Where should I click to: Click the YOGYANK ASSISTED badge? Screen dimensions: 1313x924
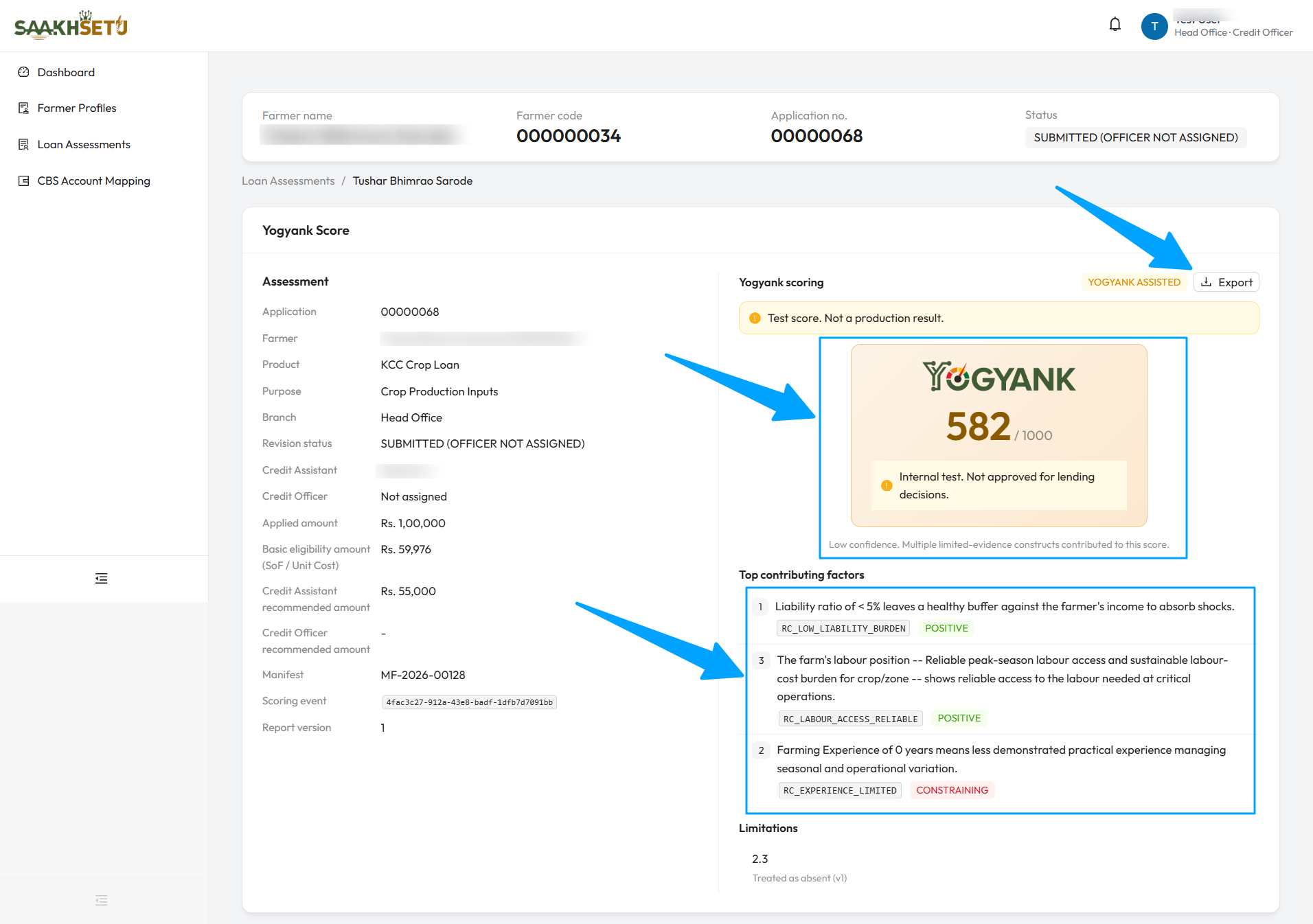click(1134, 282)
